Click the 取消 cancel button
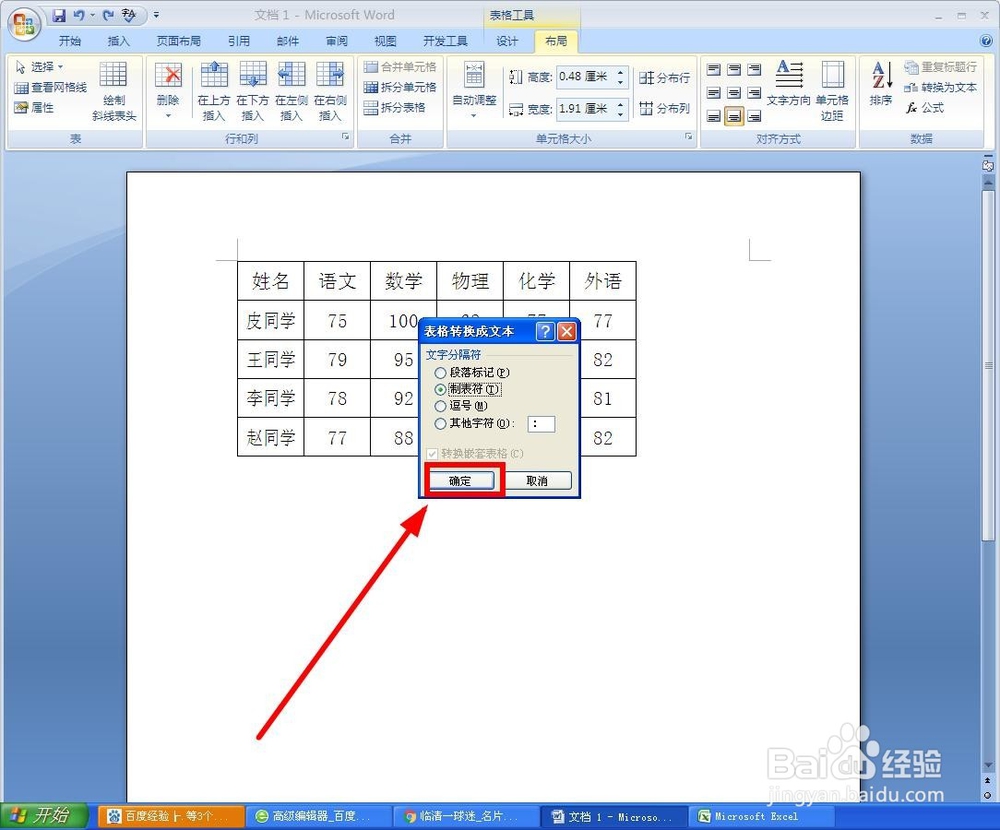1000x830 pixels. coord(537,480)
